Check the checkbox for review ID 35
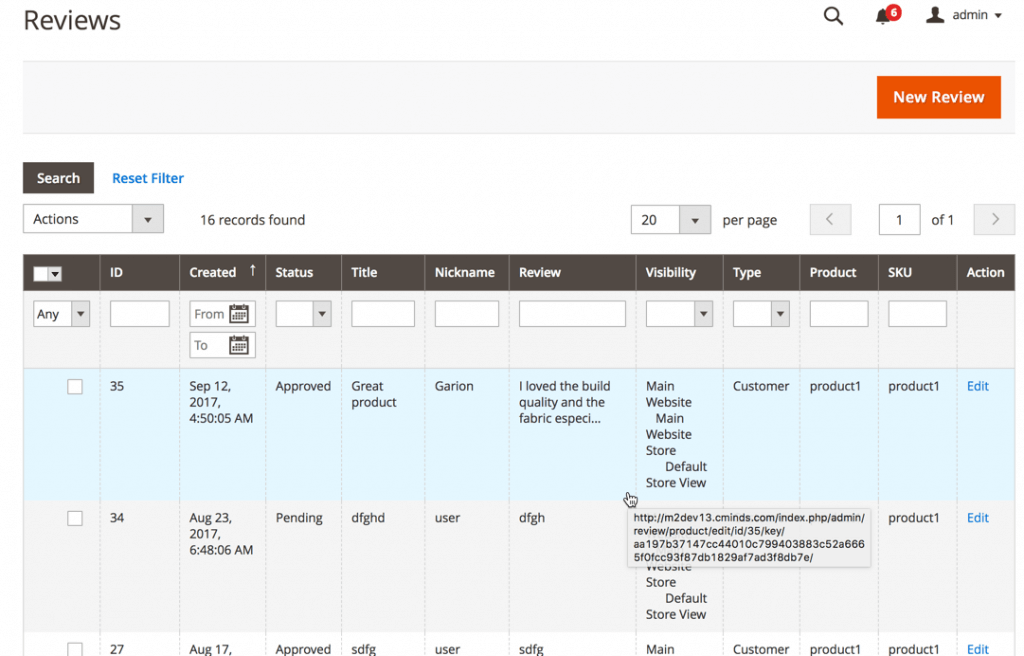This screenshot has height=656, width=1024. pyautogui.click(x=75, y=386)
